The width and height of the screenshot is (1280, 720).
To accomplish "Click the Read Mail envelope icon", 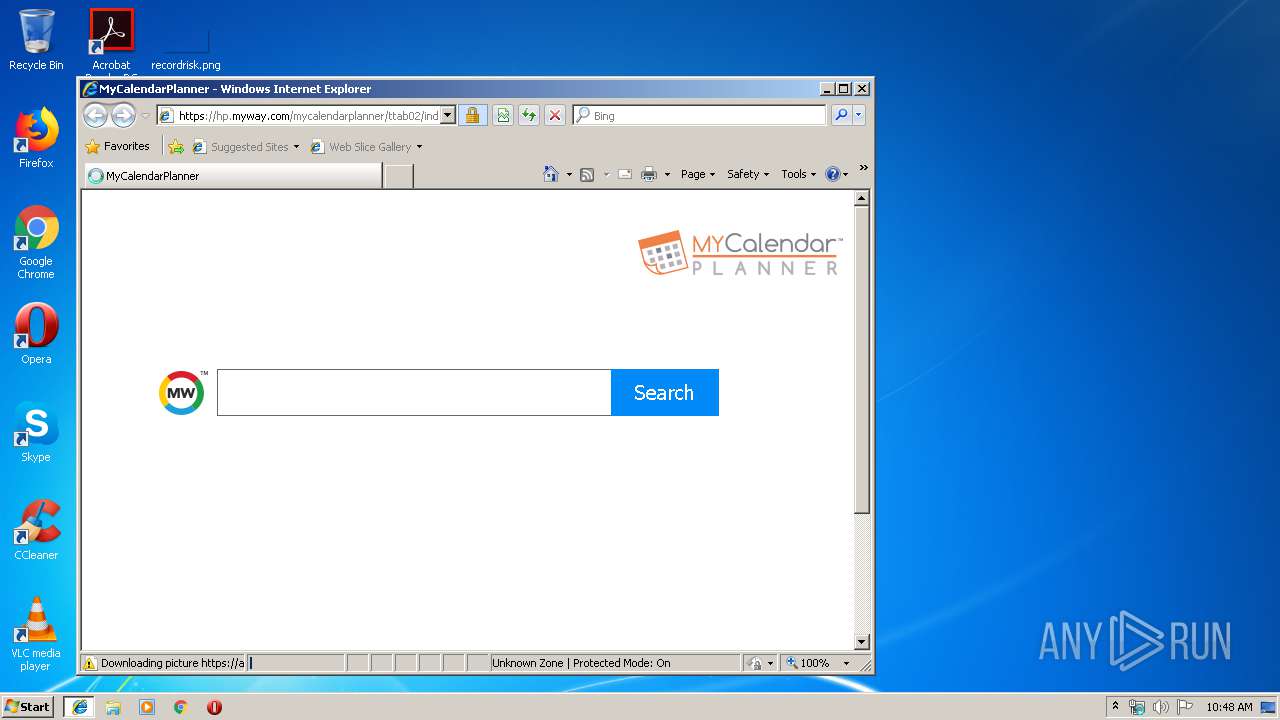I will (x=625, y=174).
